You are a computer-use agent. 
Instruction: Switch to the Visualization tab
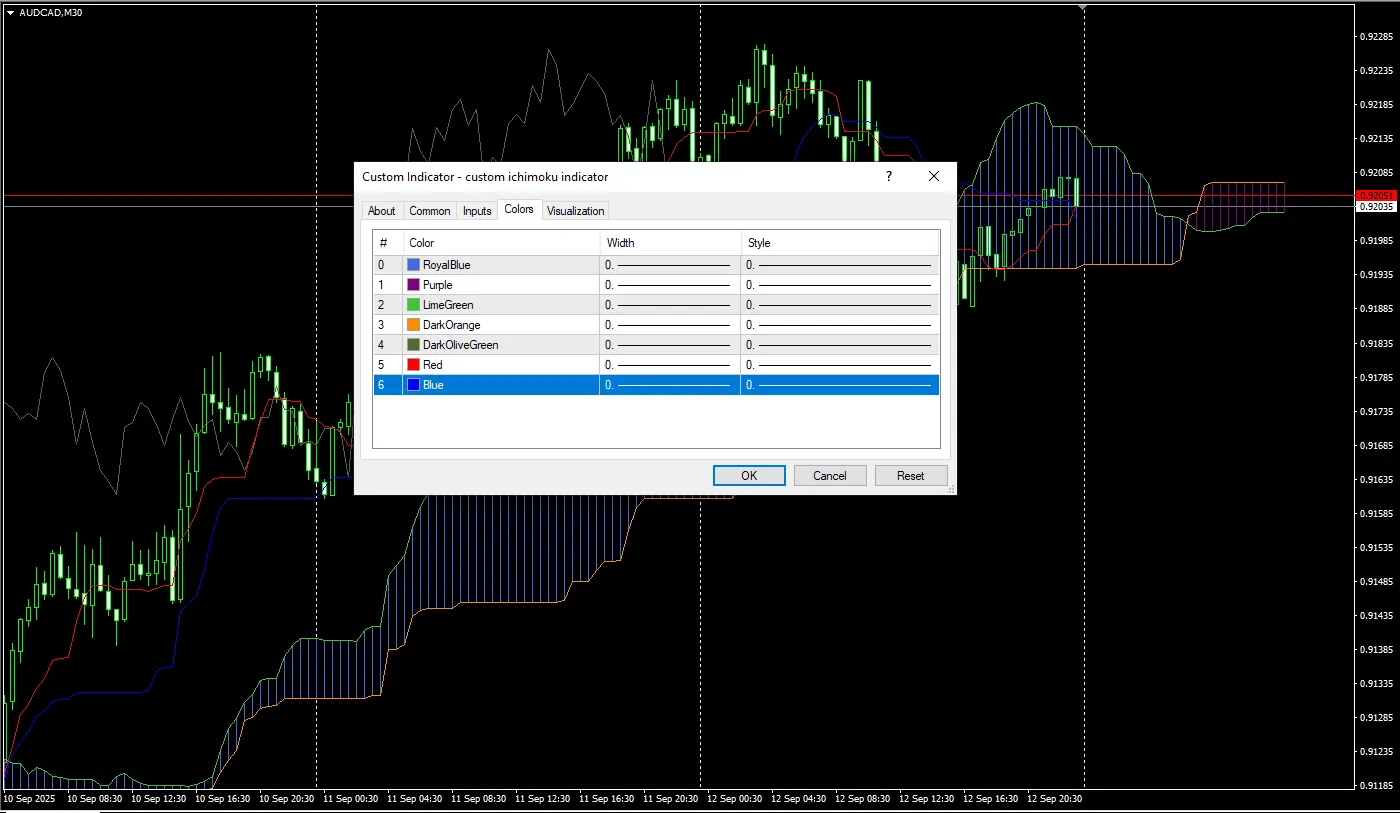575,211
